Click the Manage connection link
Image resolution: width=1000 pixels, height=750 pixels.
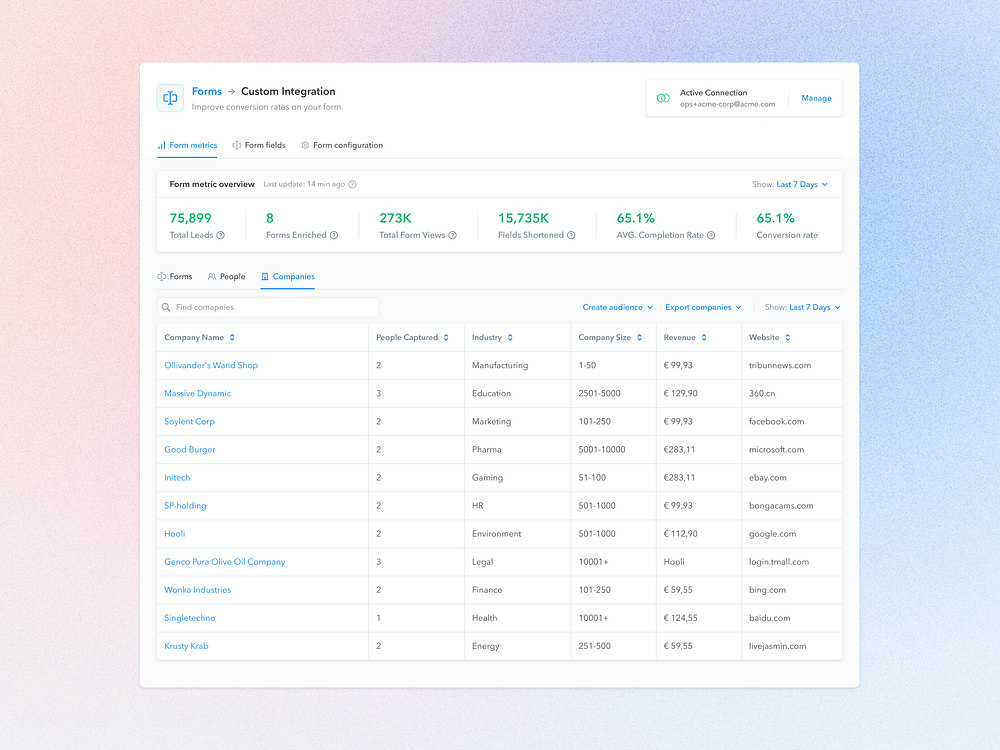816,98
